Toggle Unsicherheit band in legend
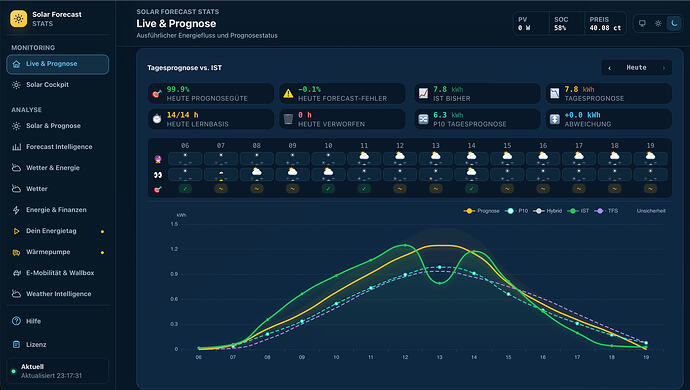This screenshot has width=690, height=390. pyautogui.click(x=651, y=211)
